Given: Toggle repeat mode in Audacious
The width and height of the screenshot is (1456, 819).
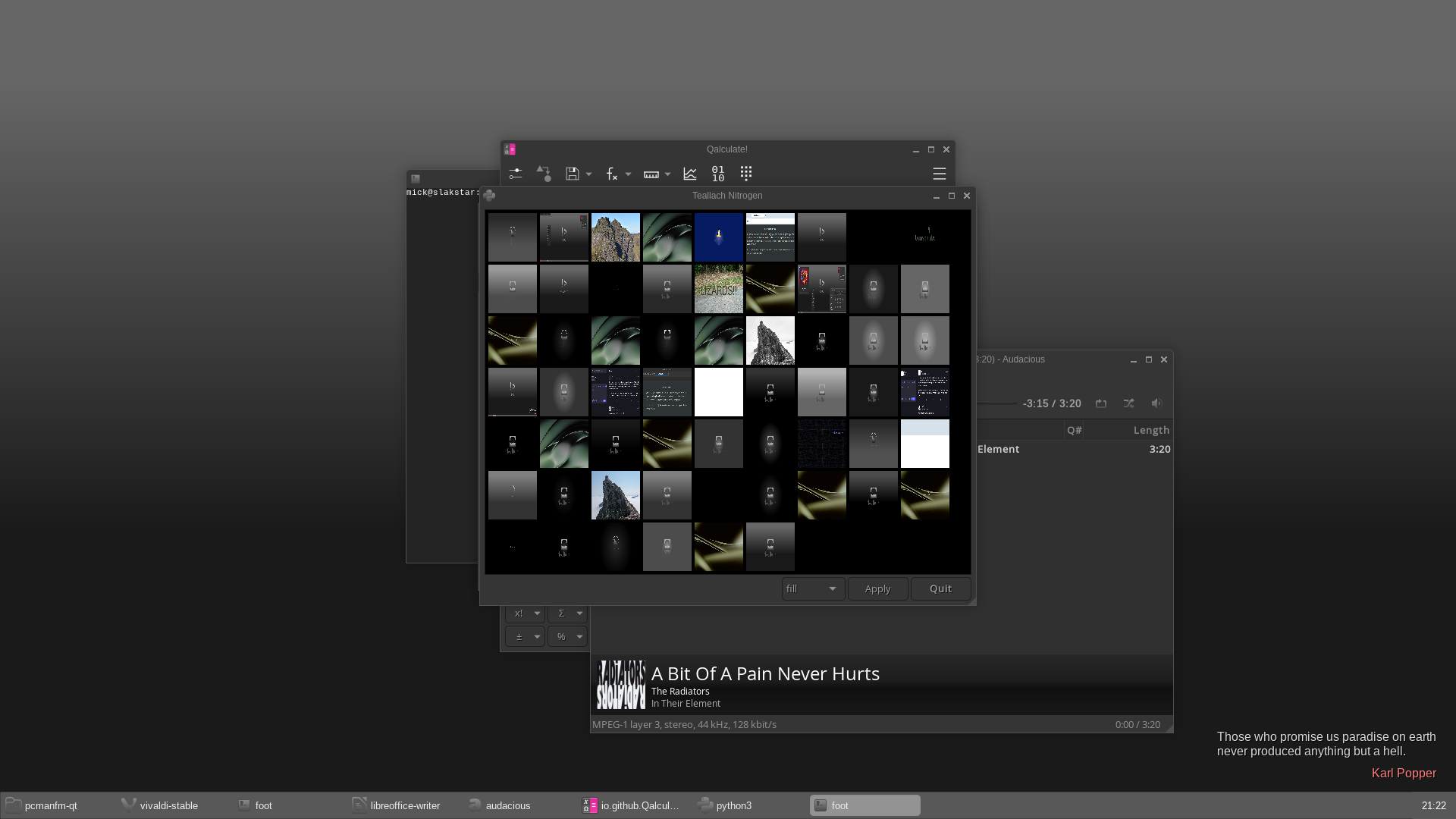Looking at the screenshot, I should (x=1101, y=403).
